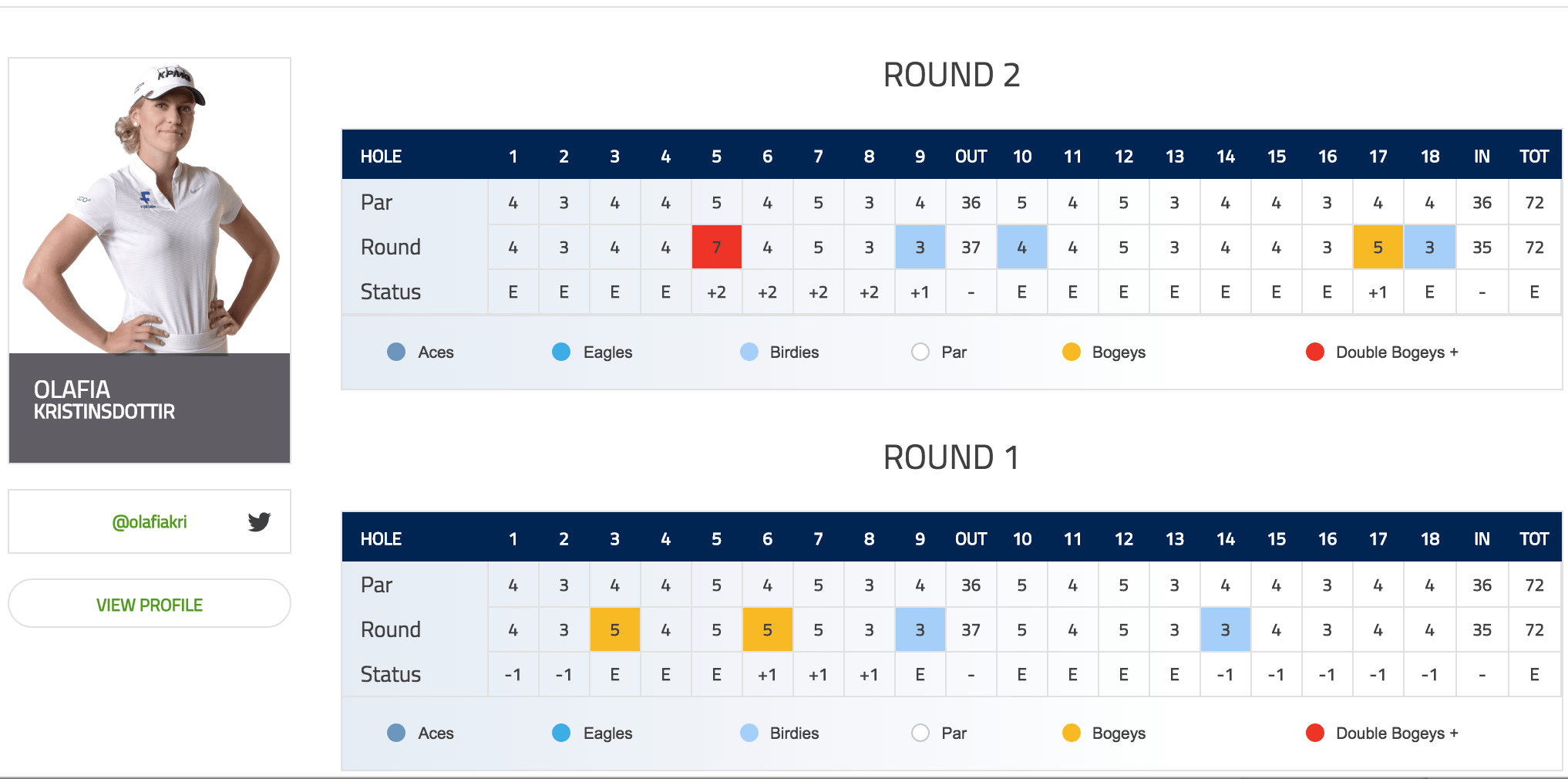Click the ROUND 2 heading
1568x779 pixels.
pos(951,76)
